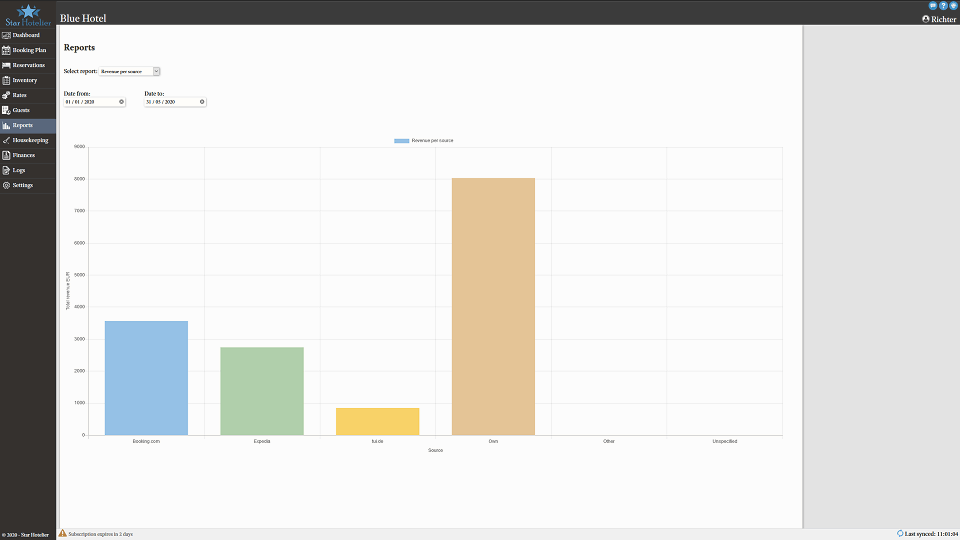Viewport: 960px width, 540px height.
Task: Open the Richter user profile
Action: (x=938, y=19)
